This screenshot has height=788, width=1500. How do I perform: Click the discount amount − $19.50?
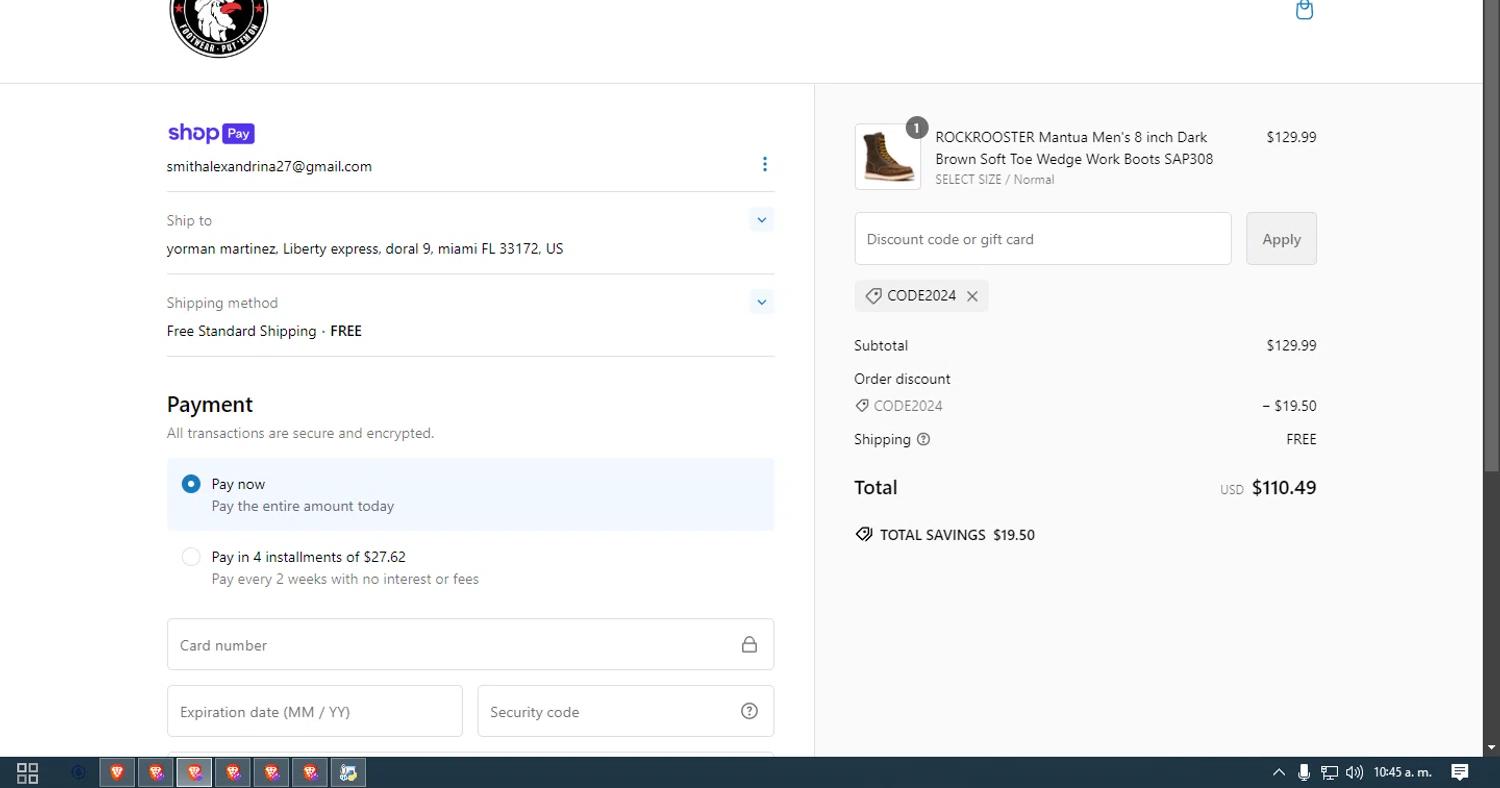(1289, 406)
